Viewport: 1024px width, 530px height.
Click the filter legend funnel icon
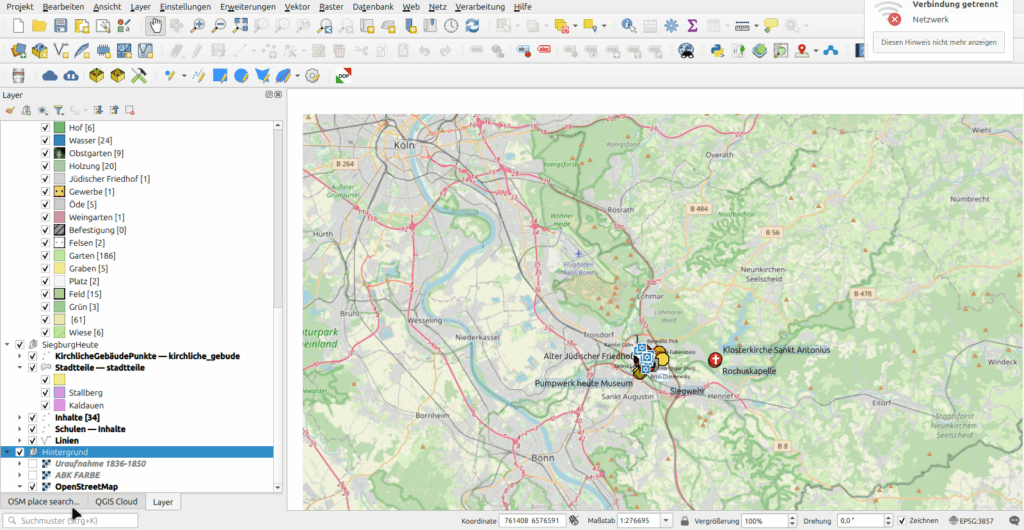pyautogui.click(x=58, y=110)
